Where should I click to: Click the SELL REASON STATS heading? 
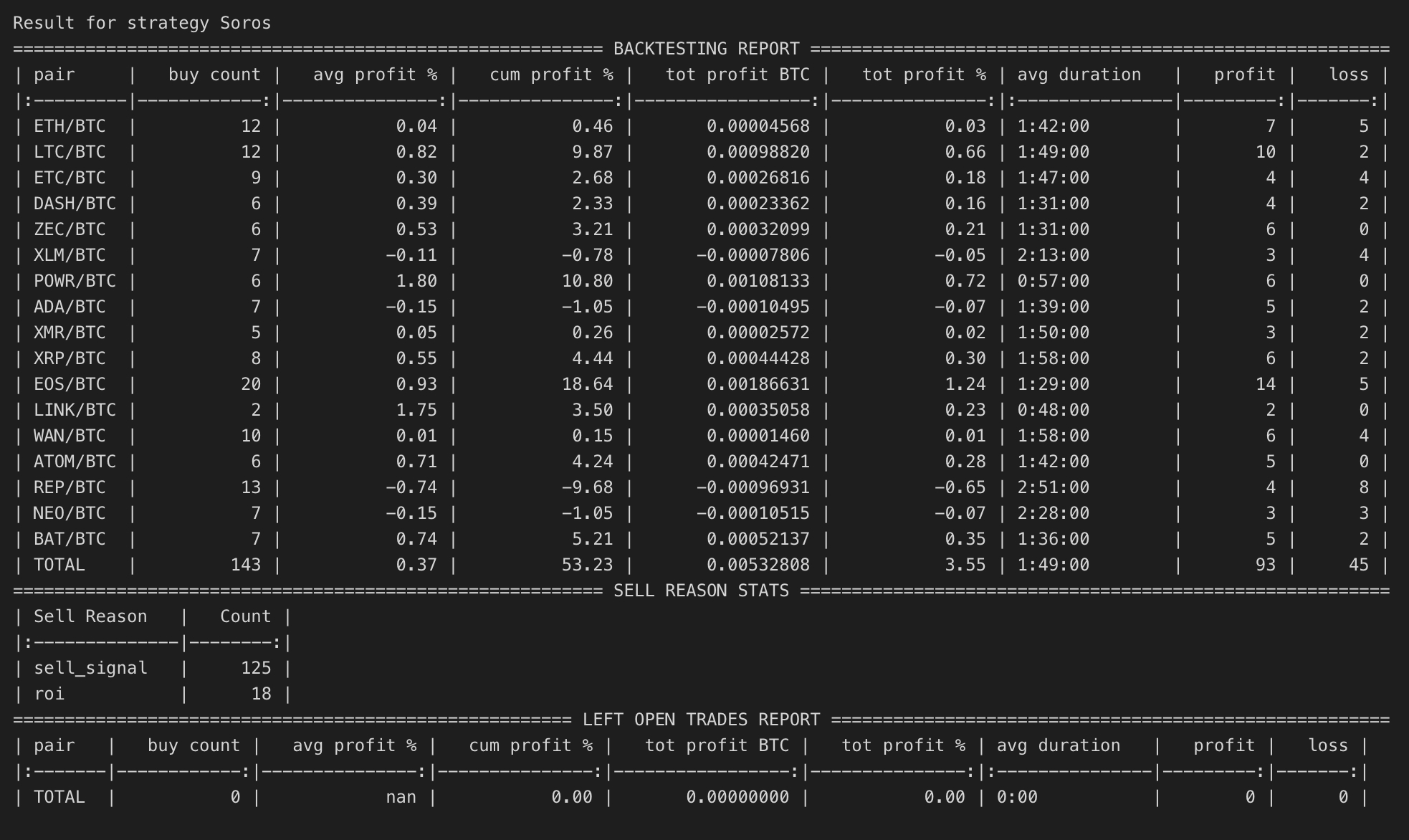(701, 591)
